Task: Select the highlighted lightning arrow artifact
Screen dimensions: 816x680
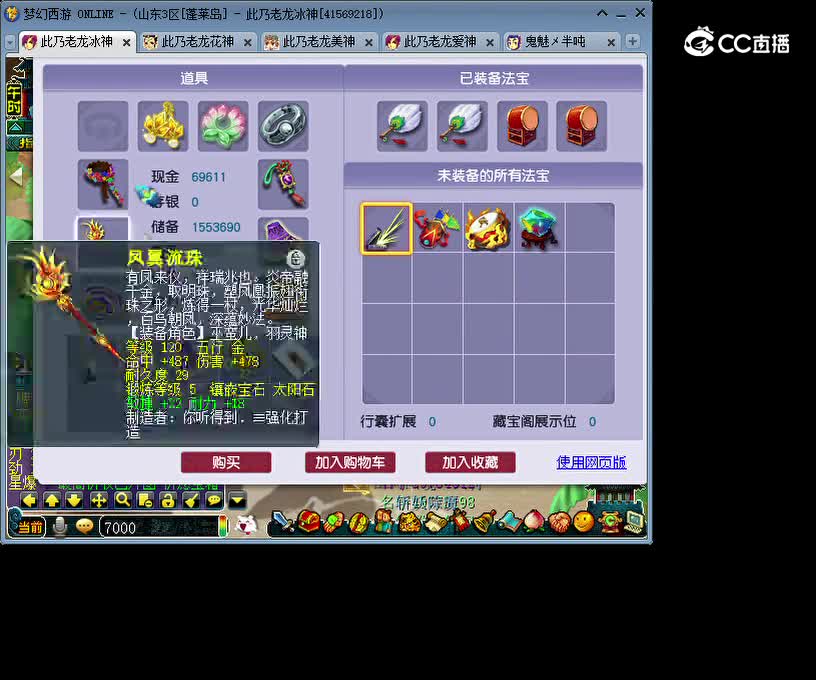Action: 386,228
